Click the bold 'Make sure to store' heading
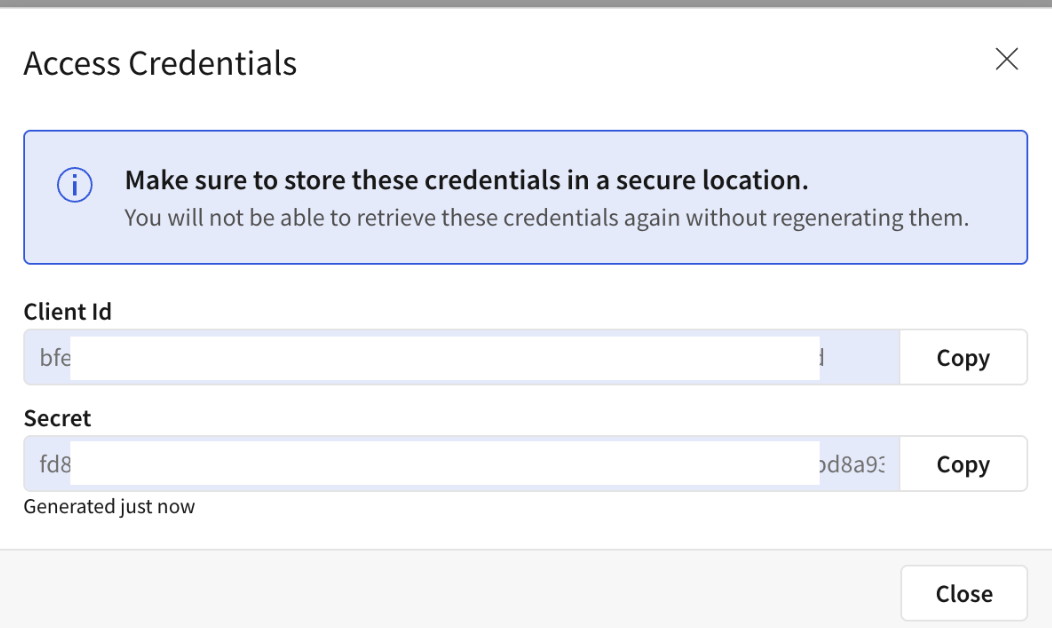Image resolution: width=1052 pixels, height=628 pixels. [466, 181]
